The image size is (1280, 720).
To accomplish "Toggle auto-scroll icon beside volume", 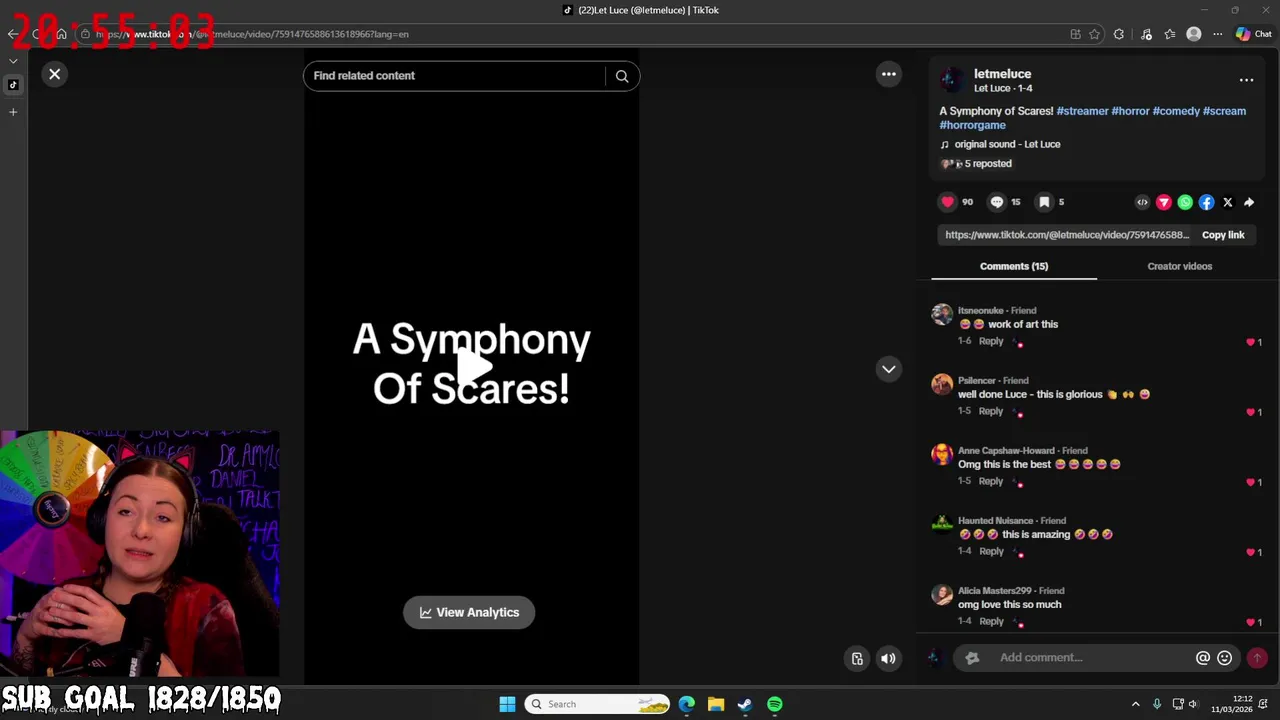I will point(857,658).
